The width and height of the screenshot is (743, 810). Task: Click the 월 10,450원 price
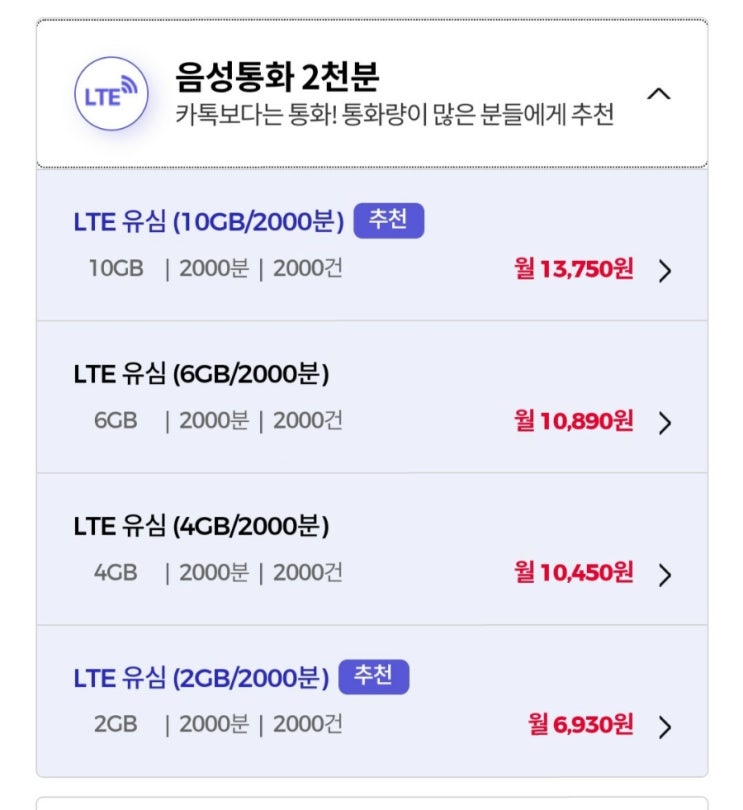click(574, 573)
